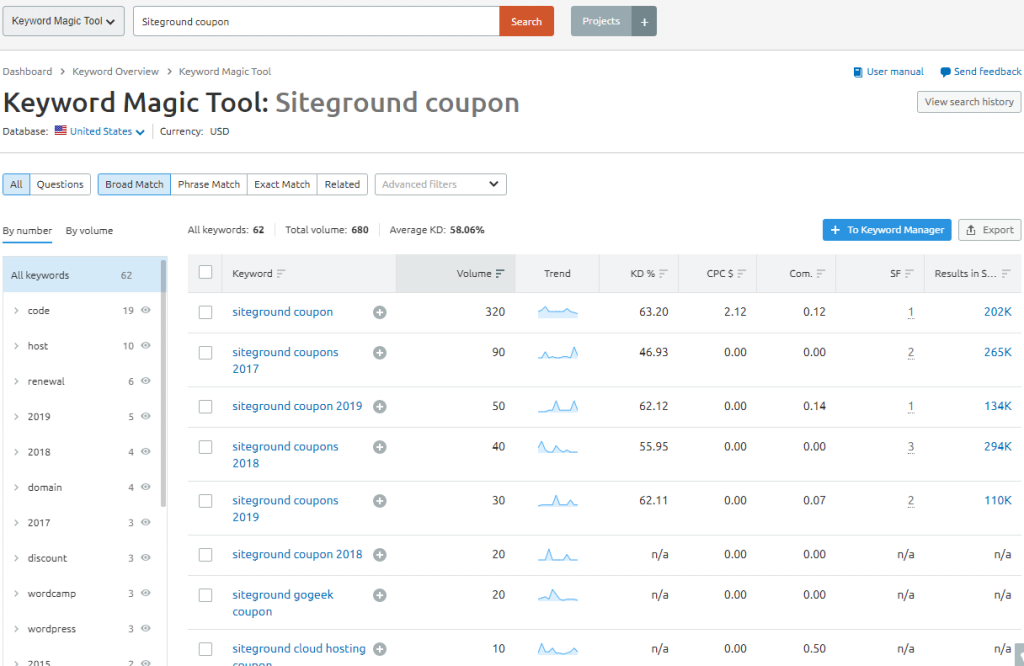Open View search history
Screen dimensions: 1024x666
pyautogui.click(x=969, y=102)
